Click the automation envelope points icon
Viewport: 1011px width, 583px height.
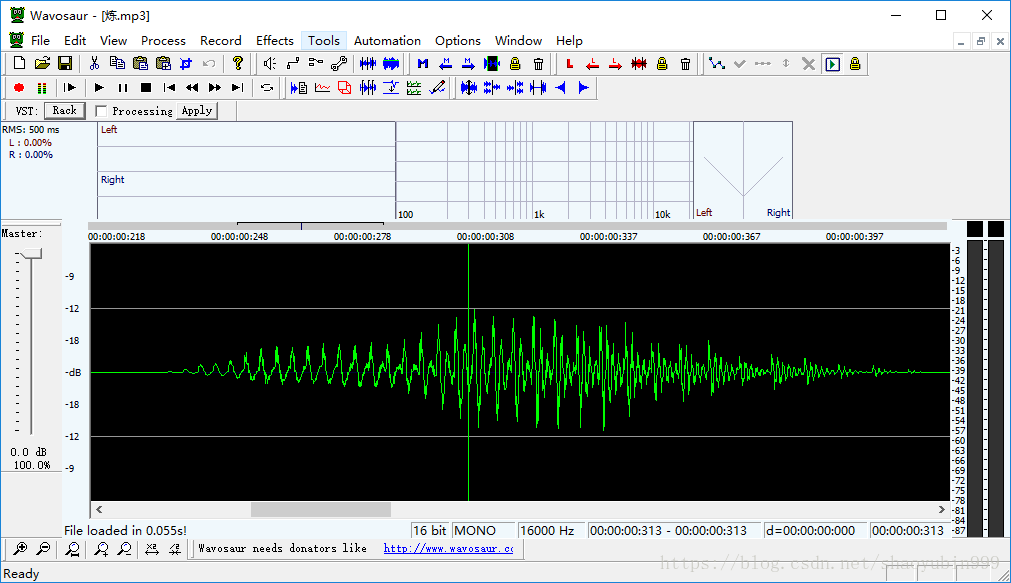tap(716, 64)
